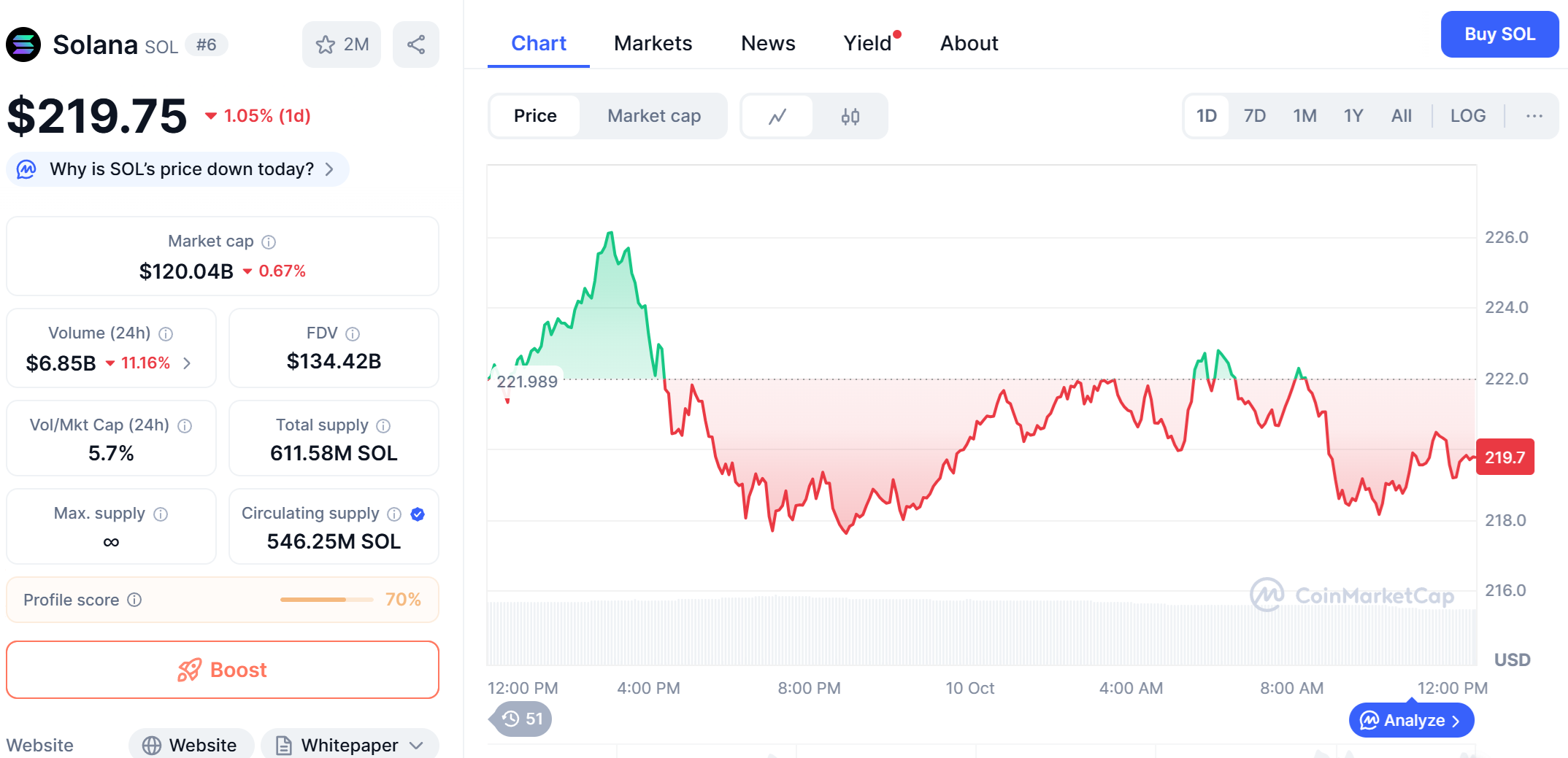Select the 7D time range
The width and height of the screenshot is (1568, 758).
click(1254, 116)
